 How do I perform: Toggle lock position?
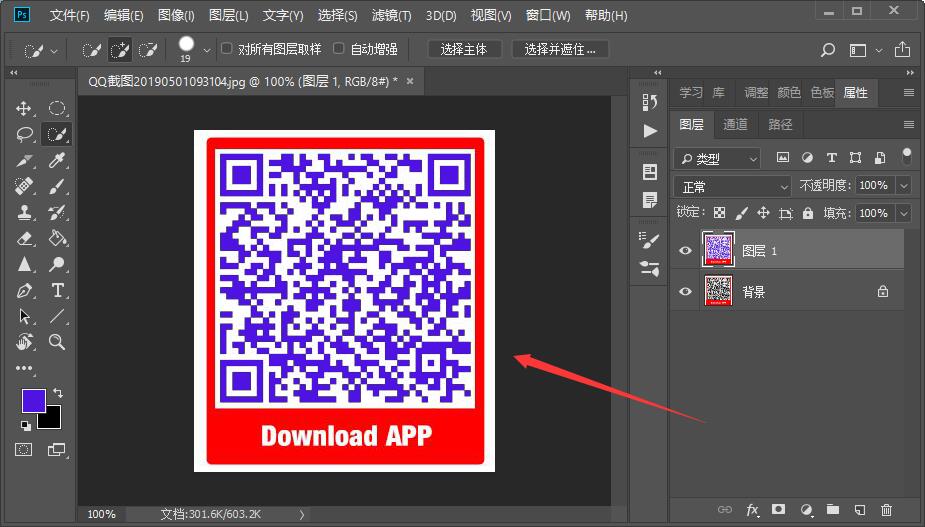(x=763, y=212)
